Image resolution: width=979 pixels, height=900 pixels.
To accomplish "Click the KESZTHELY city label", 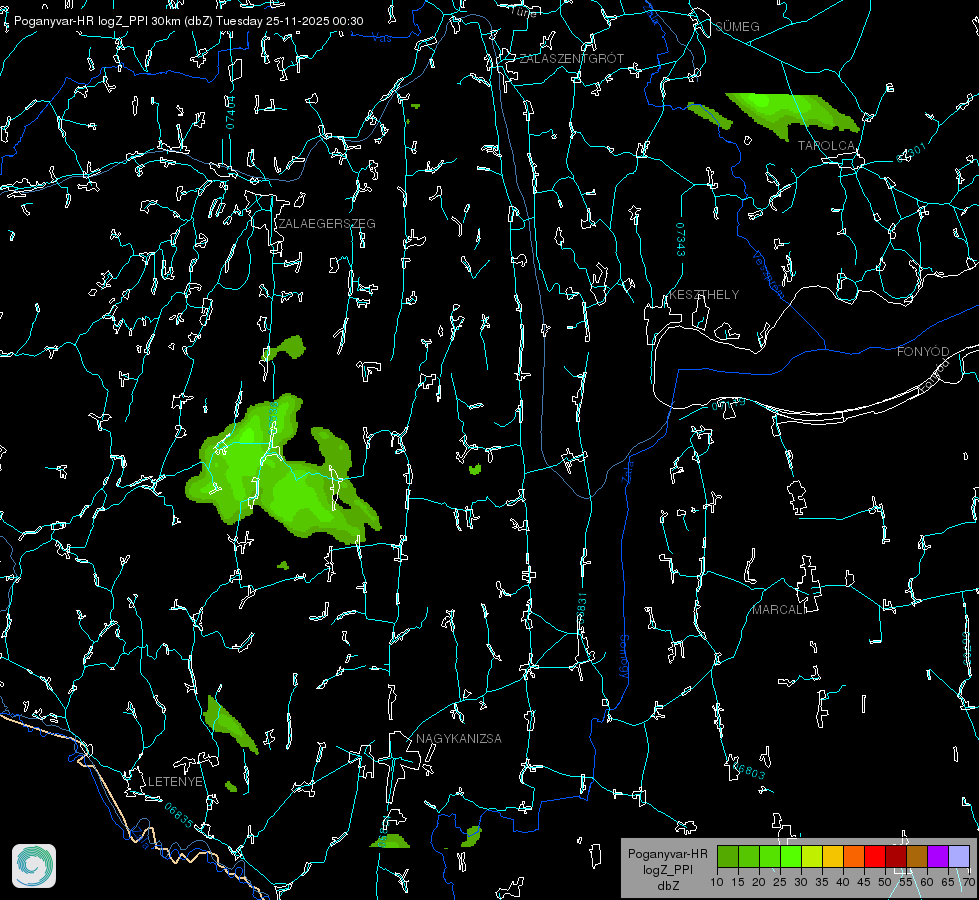I will point(704,295).
